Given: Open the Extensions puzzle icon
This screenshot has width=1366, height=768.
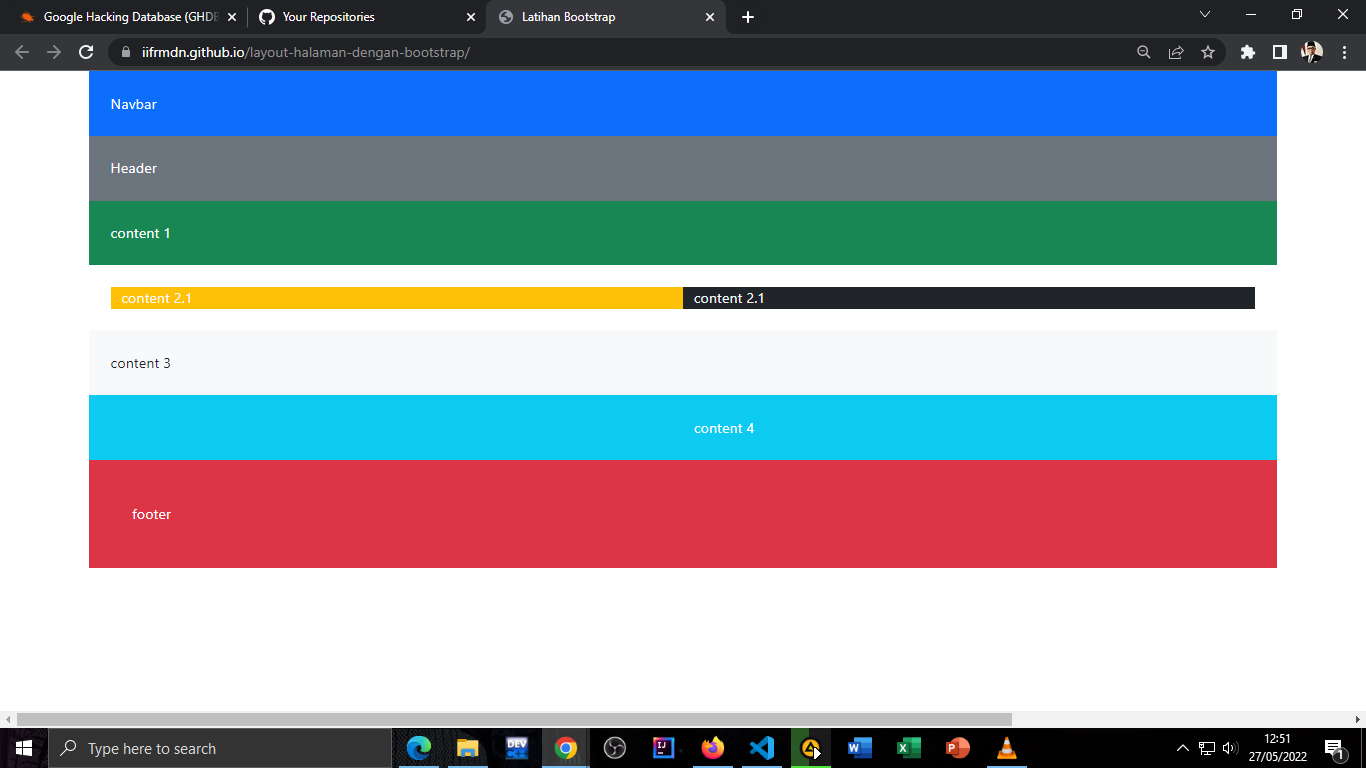Looking at the screenshot, I should (1247, 52).
